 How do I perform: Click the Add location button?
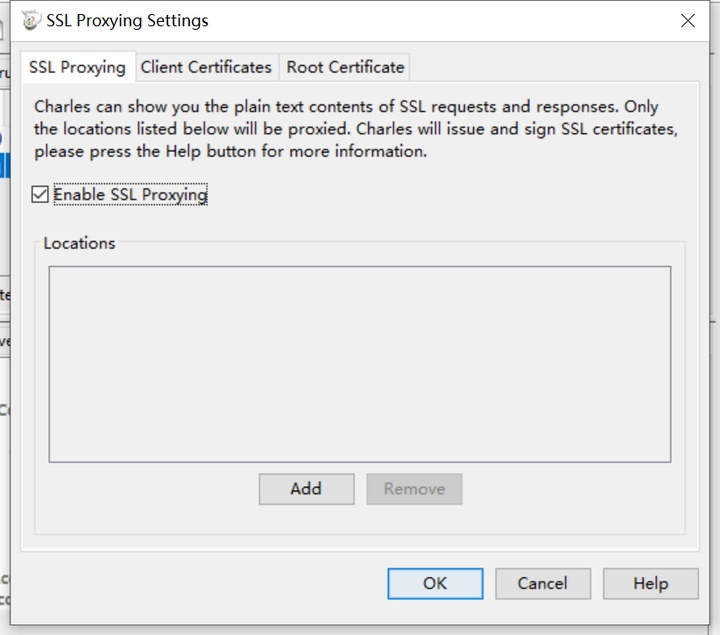point(306,489)
